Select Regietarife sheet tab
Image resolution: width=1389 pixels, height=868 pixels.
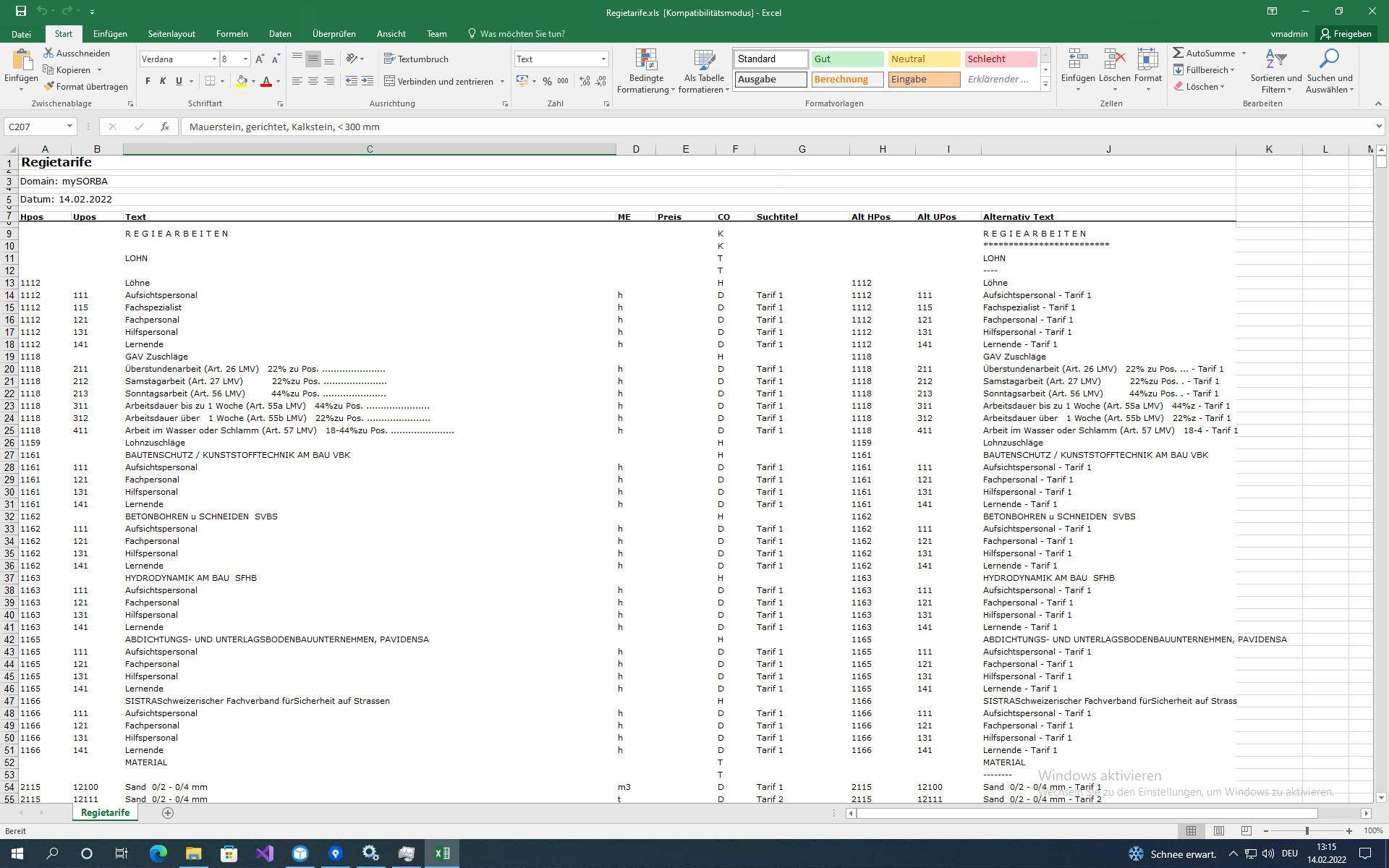[x=105, y=813]
